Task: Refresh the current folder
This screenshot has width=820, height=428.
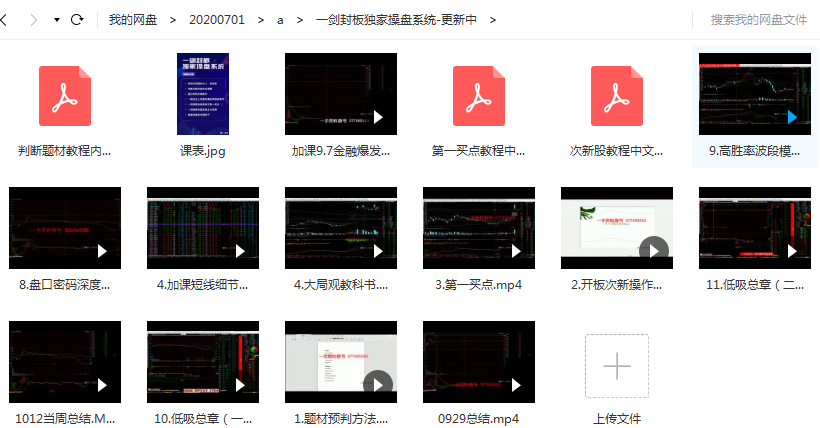Action: 77,20
